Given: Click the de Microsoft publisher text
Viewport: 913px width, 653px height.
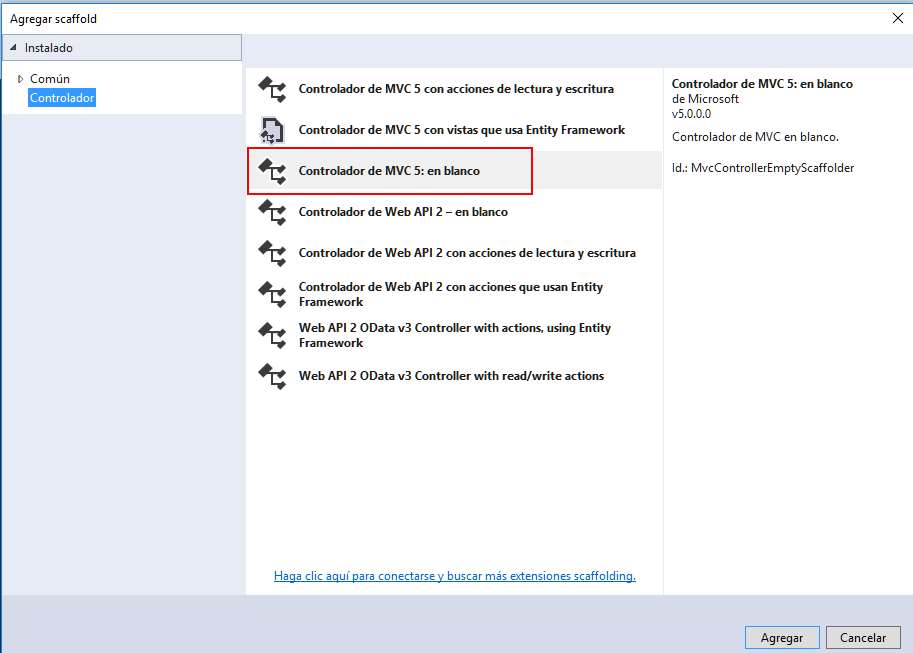Looking at the screenshot, I should coord(705,98).
